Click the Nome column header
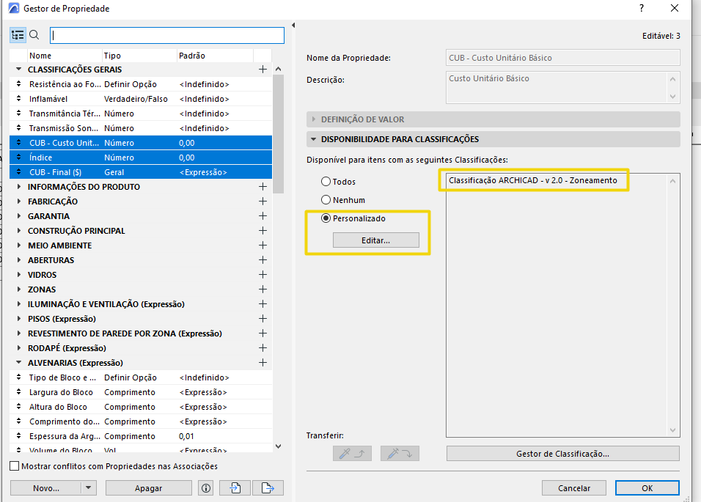The height and width of the screenshot is (502, 701). pyautogui.click(x=64, y=56)
